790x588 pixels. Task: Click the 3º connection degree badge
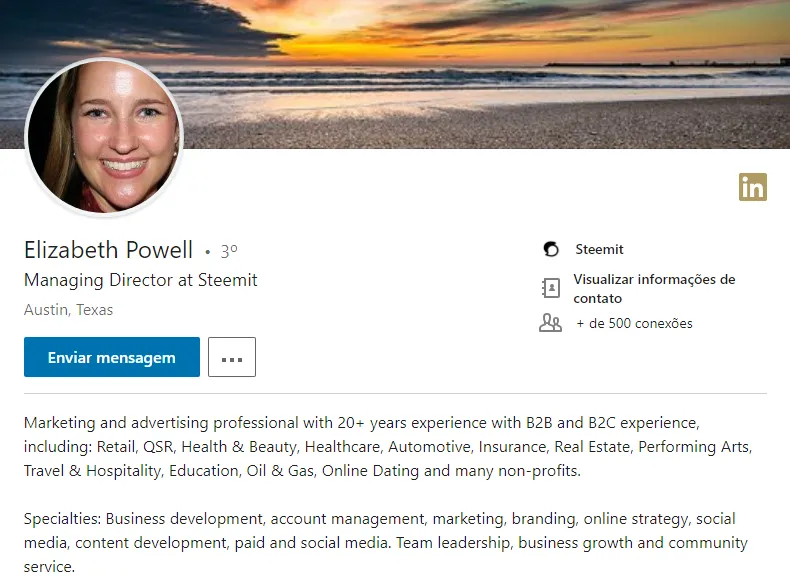click(229, 251)
